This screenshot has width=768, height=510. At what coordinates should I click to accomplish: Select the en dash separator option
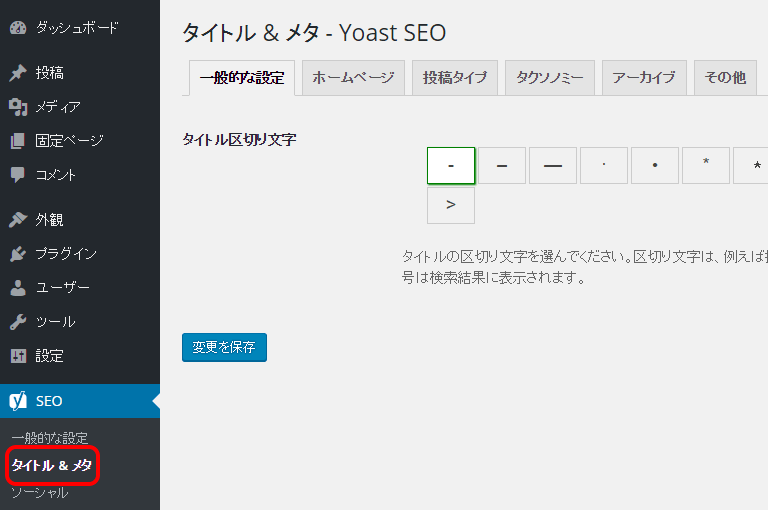point(502,166)
